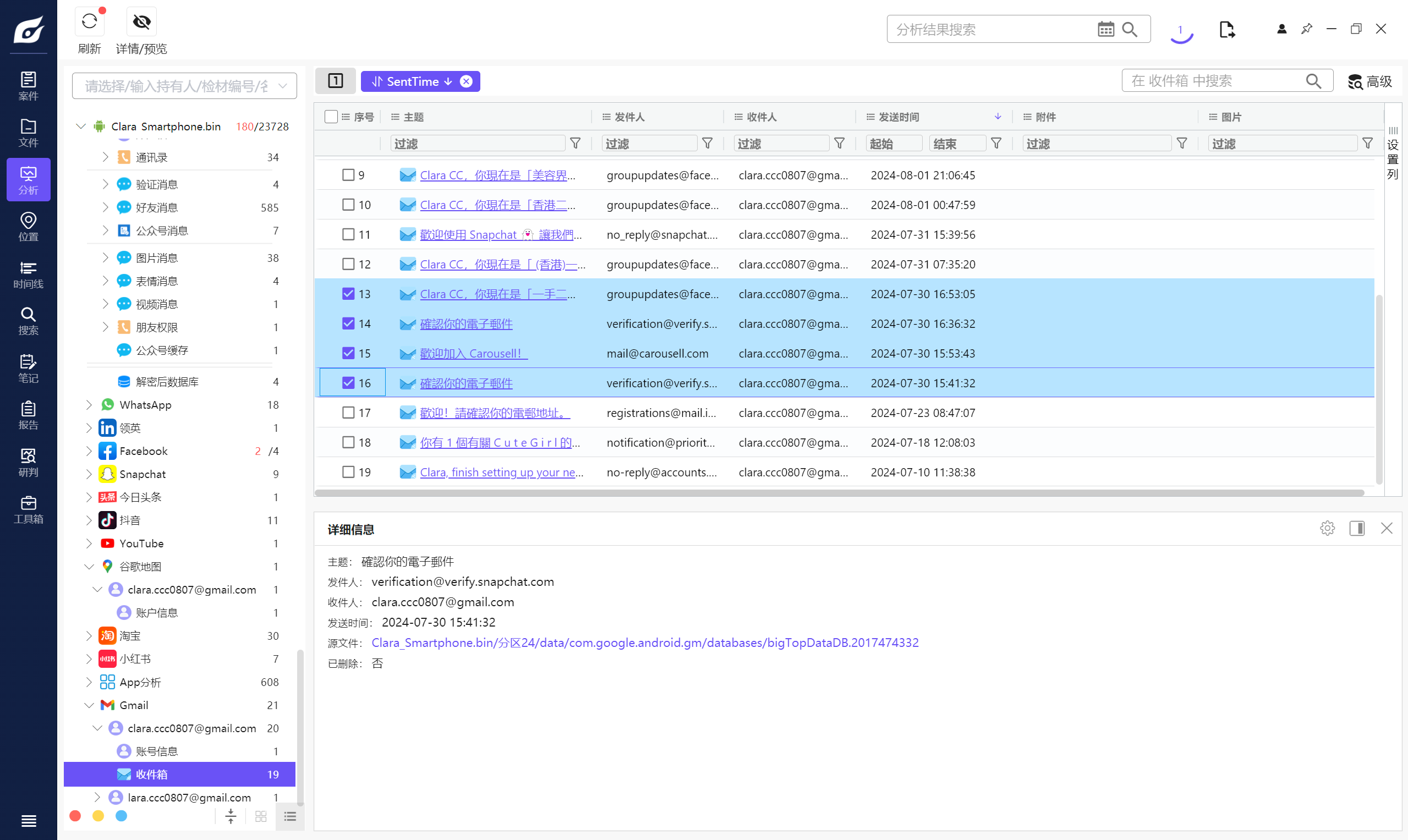Toggle the 详情/预览 eye icon

click(141, 22)
